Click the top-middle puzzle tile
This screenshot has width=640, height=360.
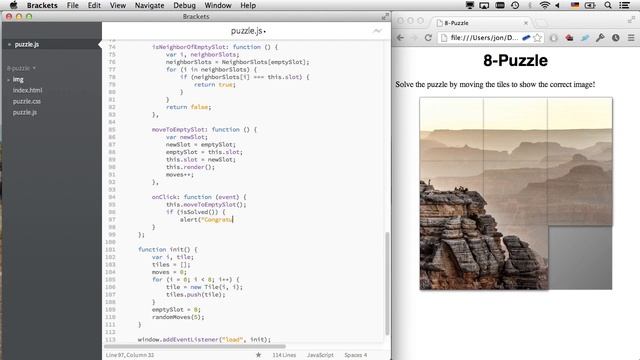pyautogui.click(x=515, y=129)
